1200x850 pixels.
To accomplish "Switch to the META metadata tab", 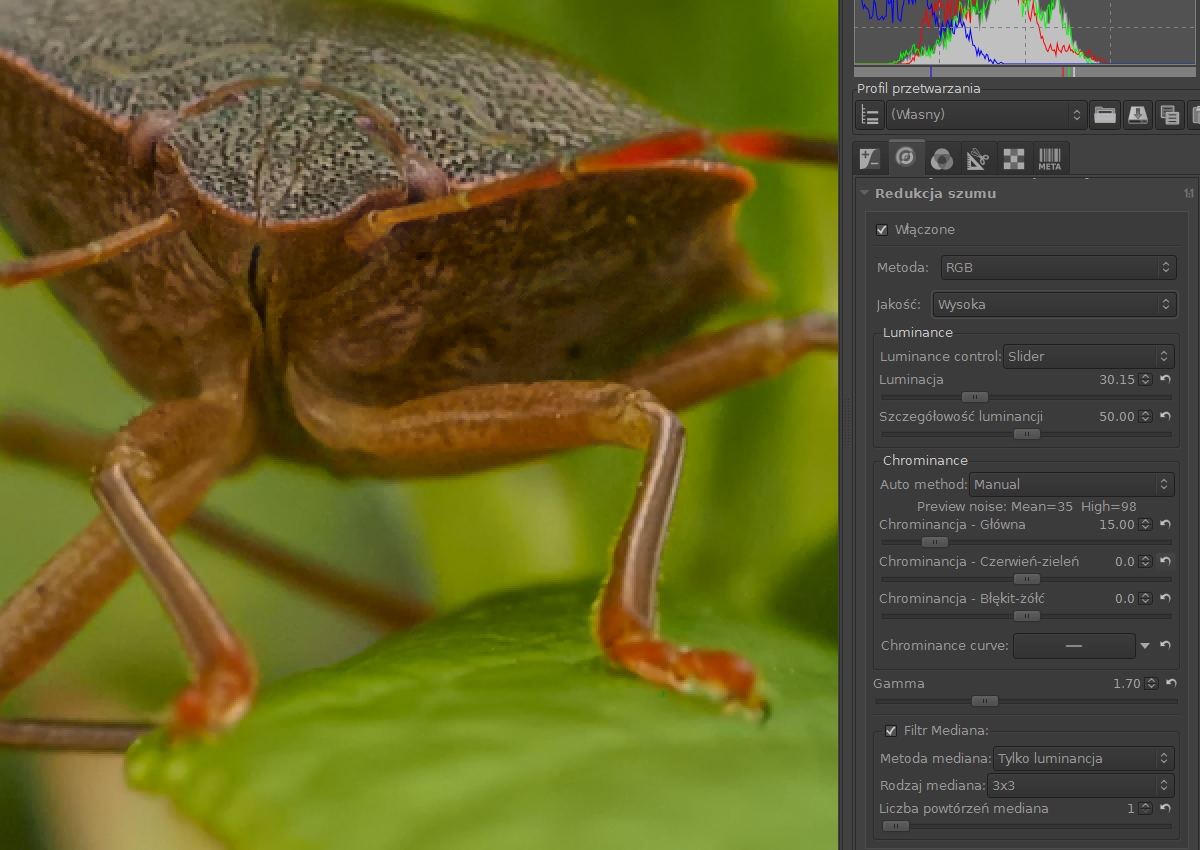I will click(1049, 158).
